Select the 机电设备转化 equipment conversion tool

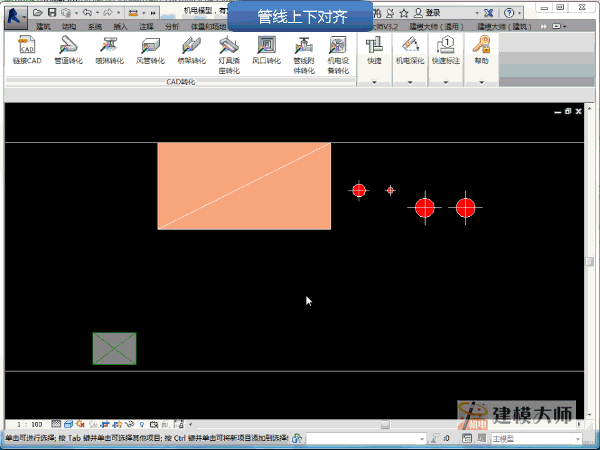click(338, 55)
